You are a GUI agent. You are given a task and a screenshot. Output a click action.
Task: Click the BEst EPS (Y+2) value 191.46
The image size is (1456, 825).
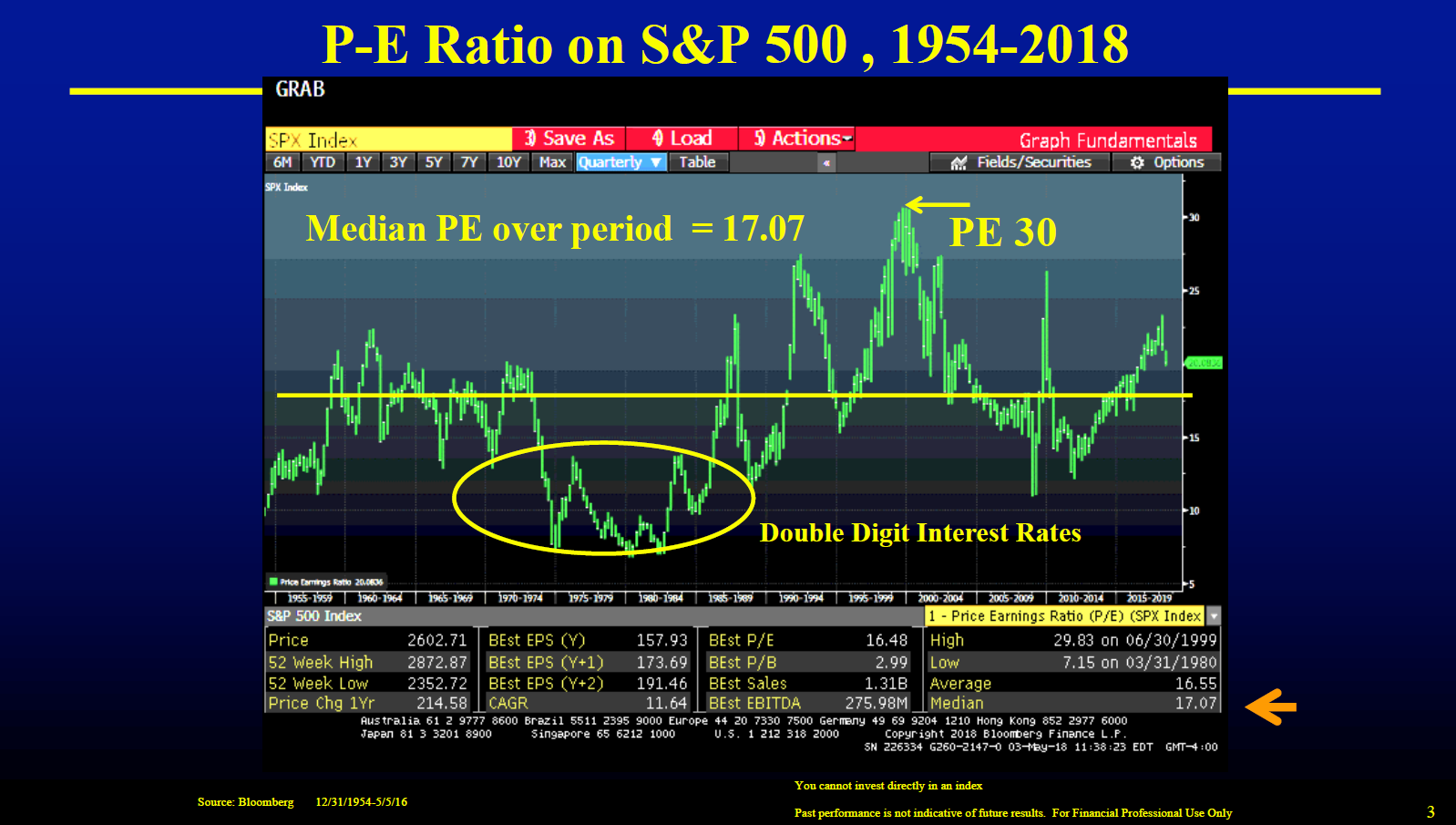pos(661,684)
